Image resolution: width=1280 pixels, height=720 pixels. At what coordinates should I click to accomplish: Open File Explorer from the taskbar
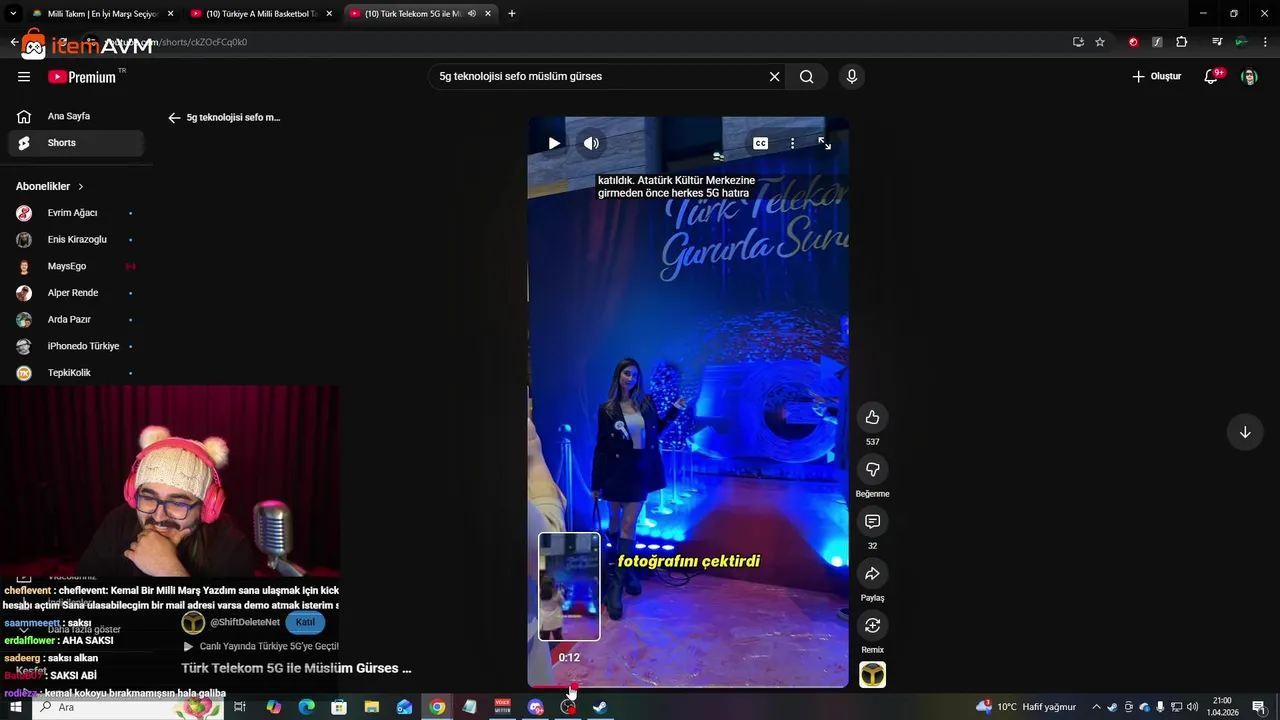coord(372,707)
